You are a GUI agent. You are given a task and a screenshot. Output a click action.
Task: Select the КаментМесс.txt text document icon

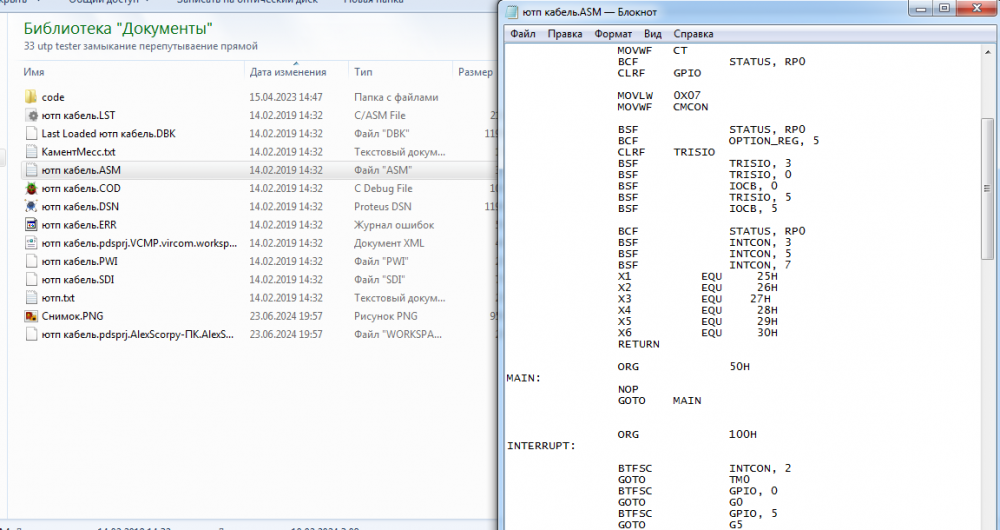(x=30, y=152)
